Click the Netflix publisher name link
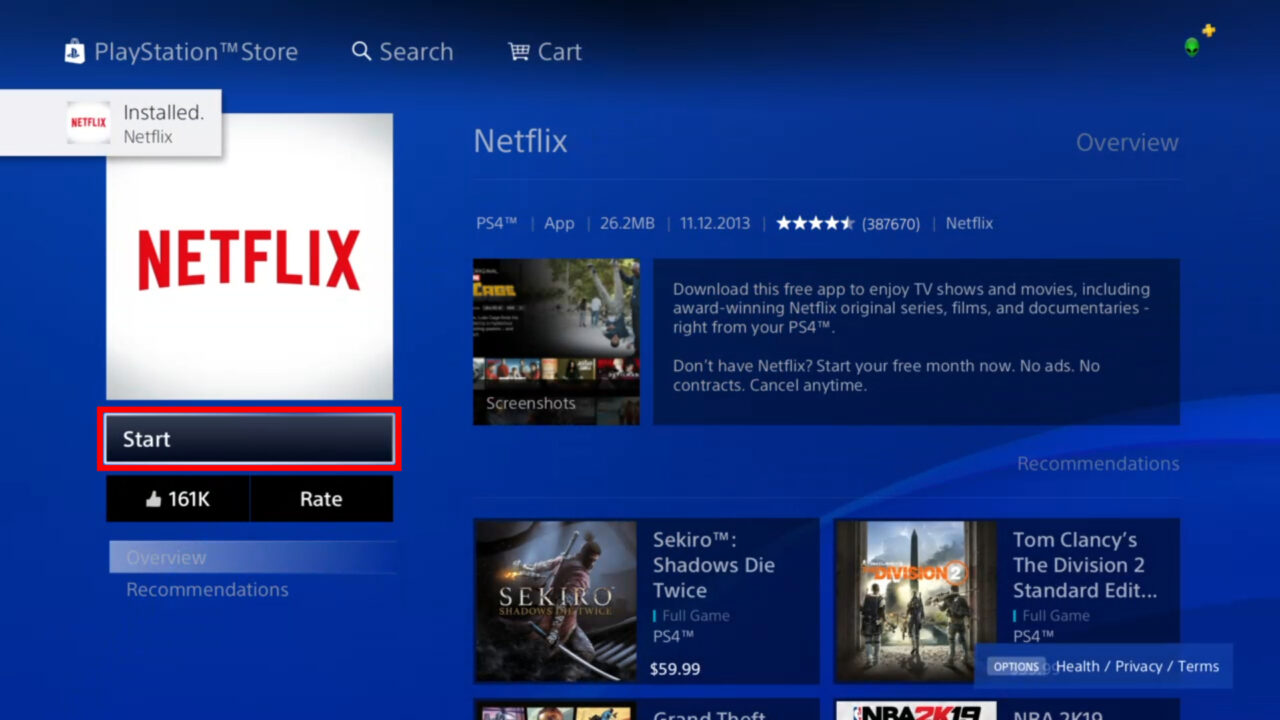The height and width of the screenshot is (720, 1280). (x=968, y=223)
